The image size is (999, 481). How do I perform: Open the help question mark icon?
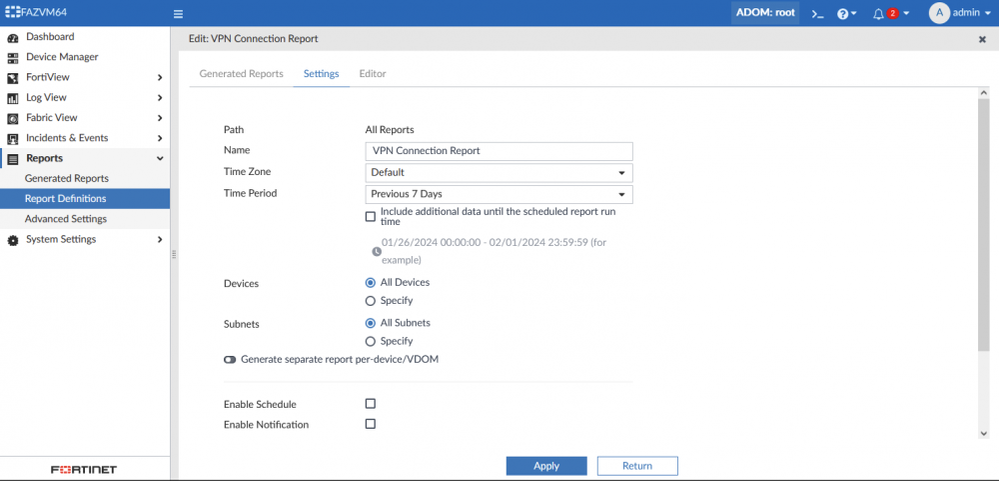coord(843,14)
